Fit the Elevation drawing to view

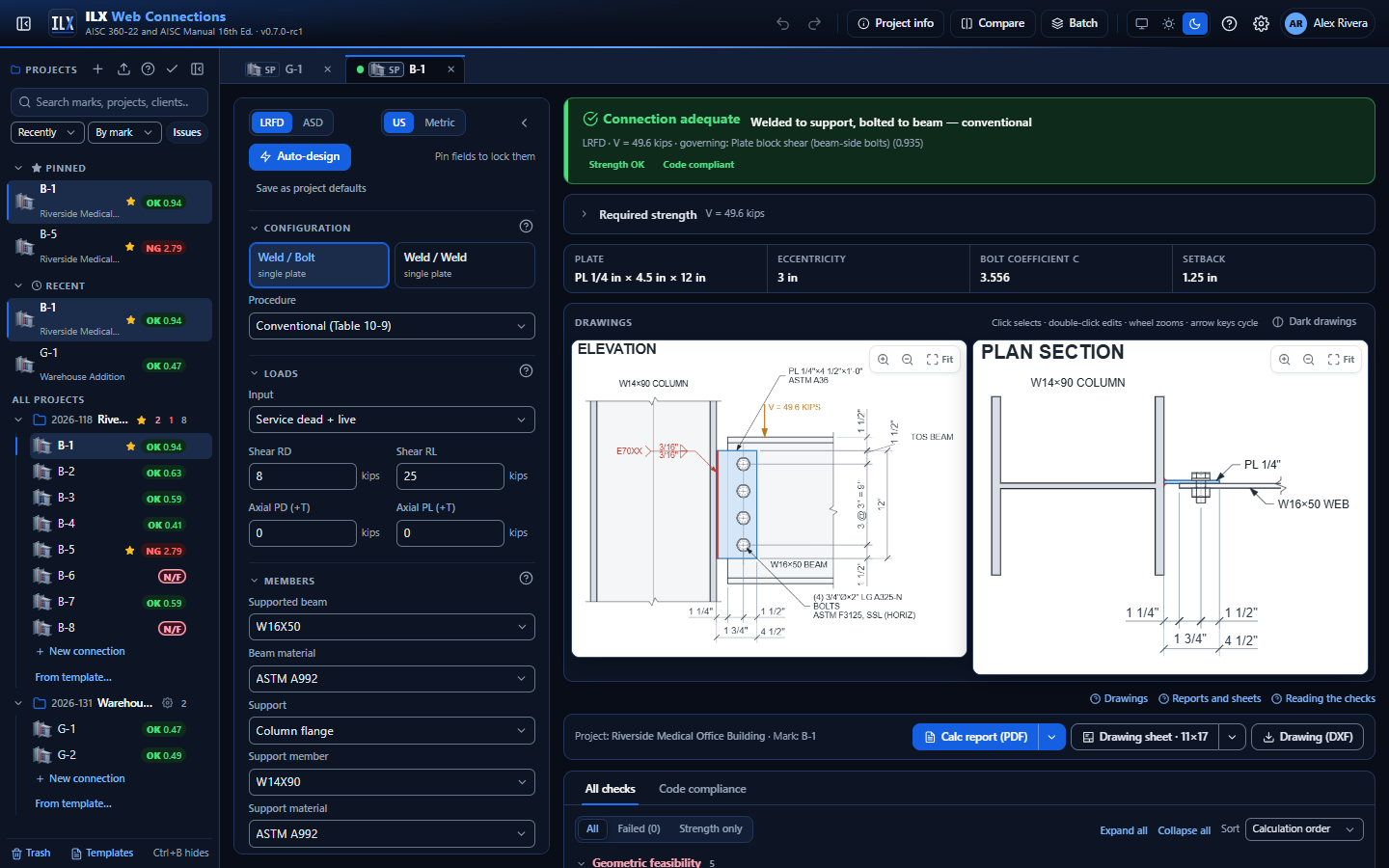pyautogui.click(x=940, y=360)
